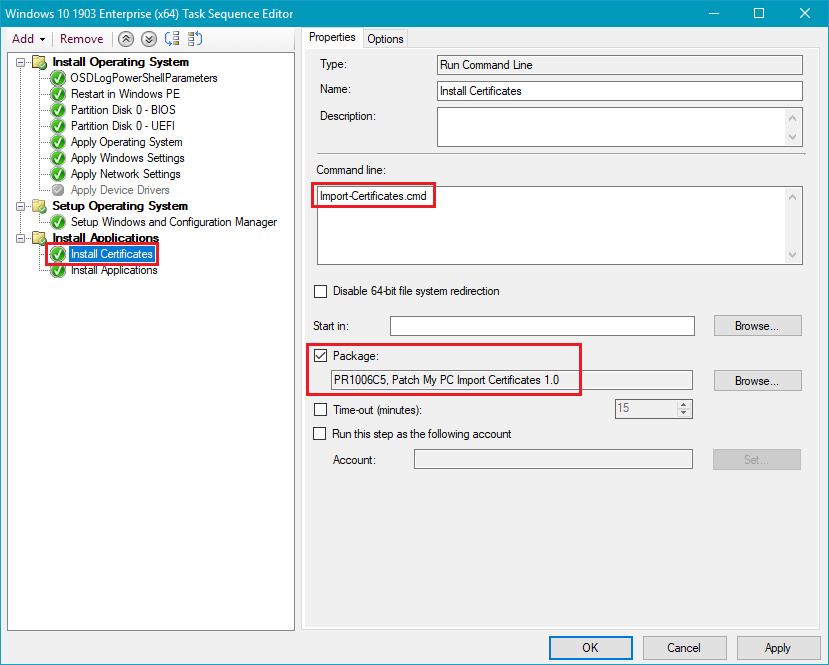
Task: Select the Apply Device Drivers step
Action: 120,190
